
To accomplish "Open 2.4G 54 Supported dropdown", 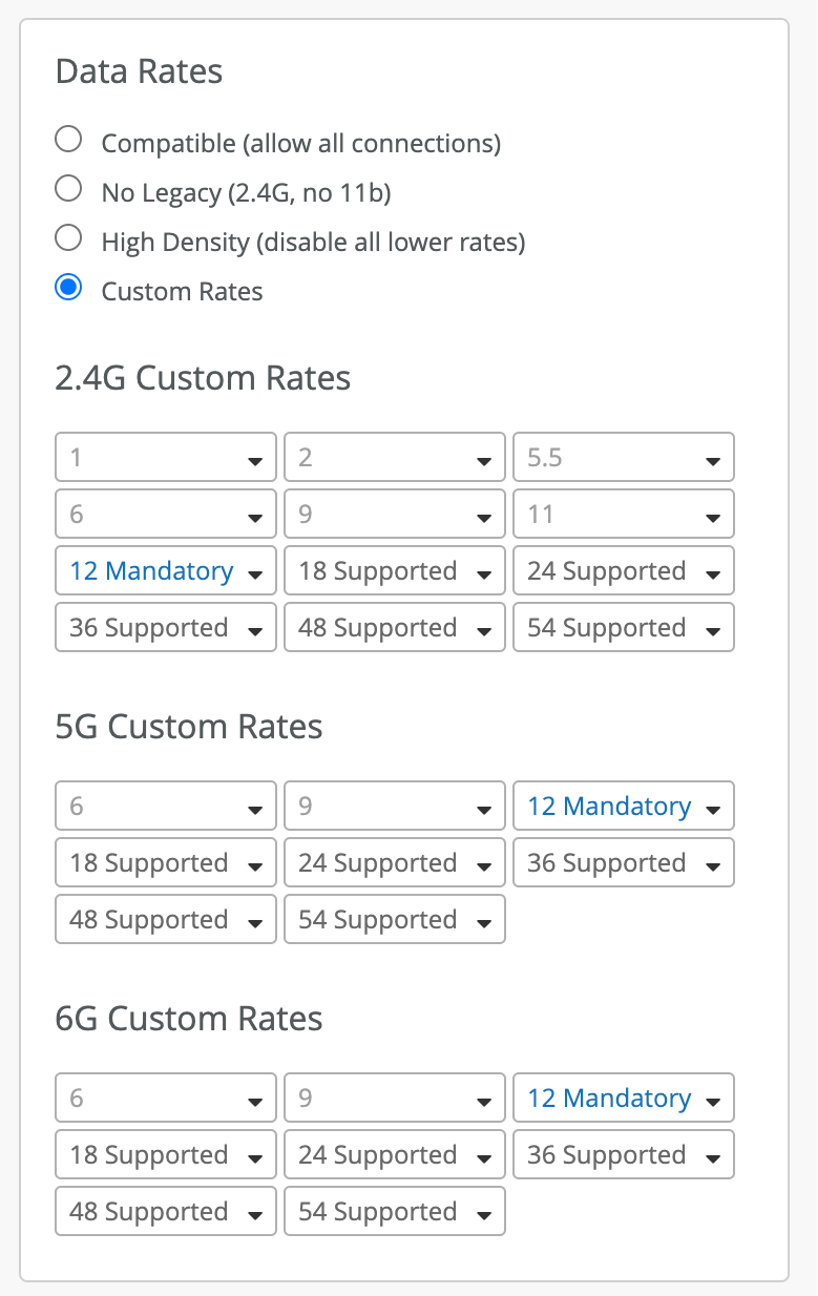I will point(623,629).
